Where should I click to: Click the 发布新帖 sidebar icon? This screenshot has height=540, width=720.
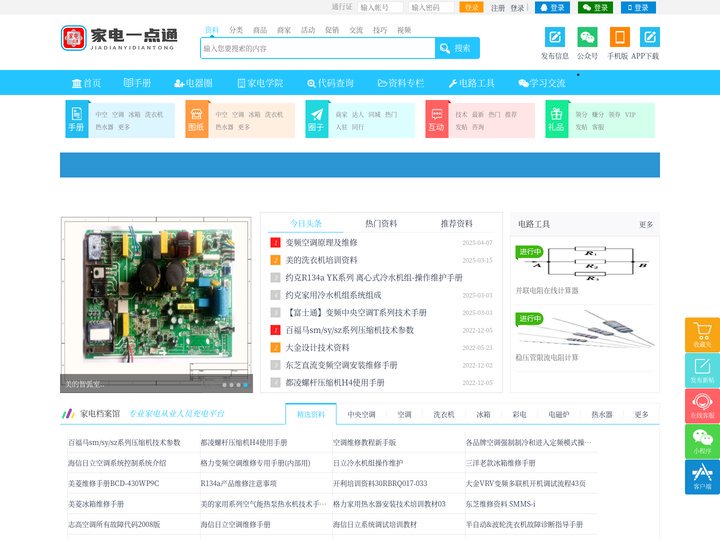click(703, 370)
